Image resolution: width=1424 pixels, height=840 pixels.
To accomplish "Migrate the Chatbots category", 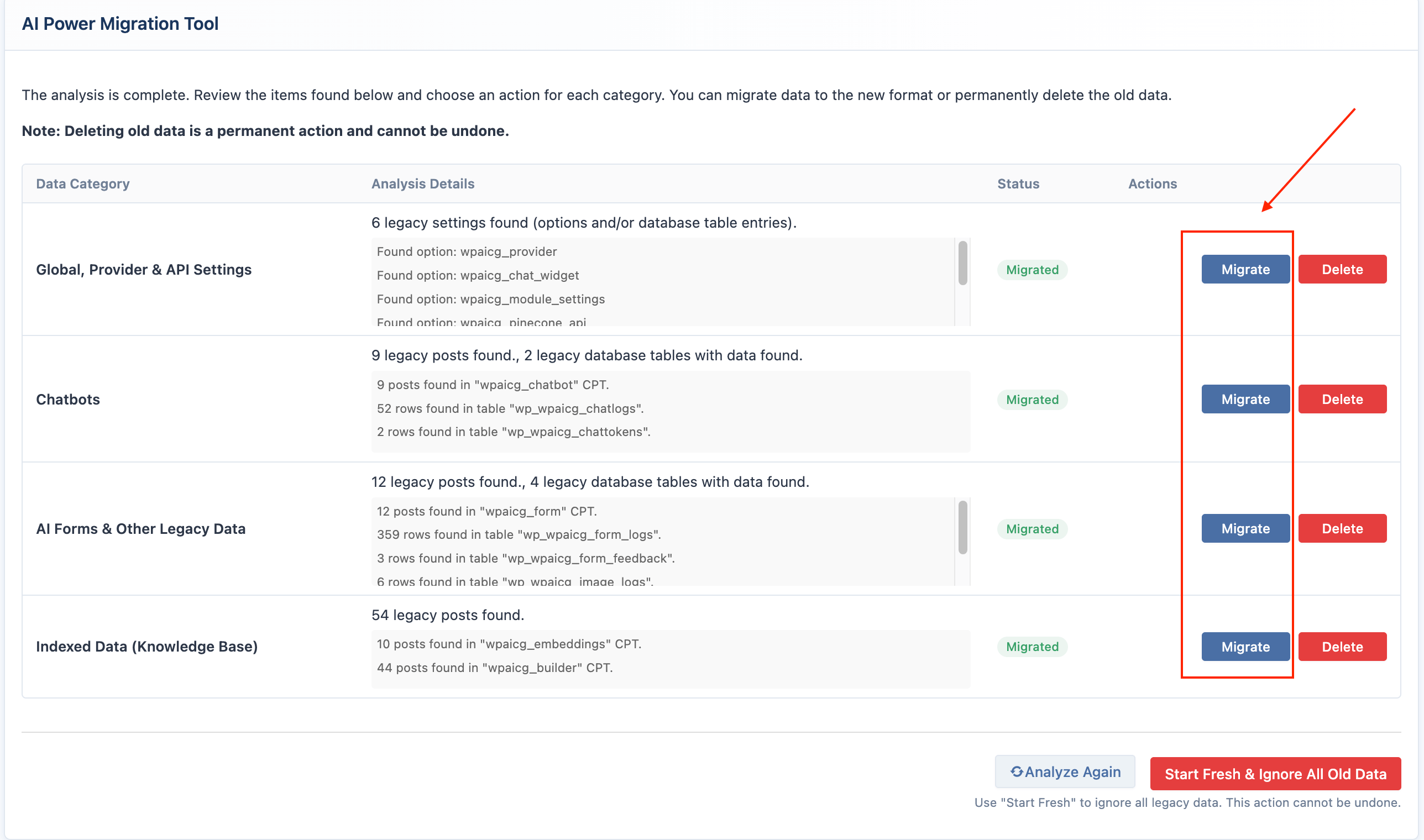I will coord(1245,399).
